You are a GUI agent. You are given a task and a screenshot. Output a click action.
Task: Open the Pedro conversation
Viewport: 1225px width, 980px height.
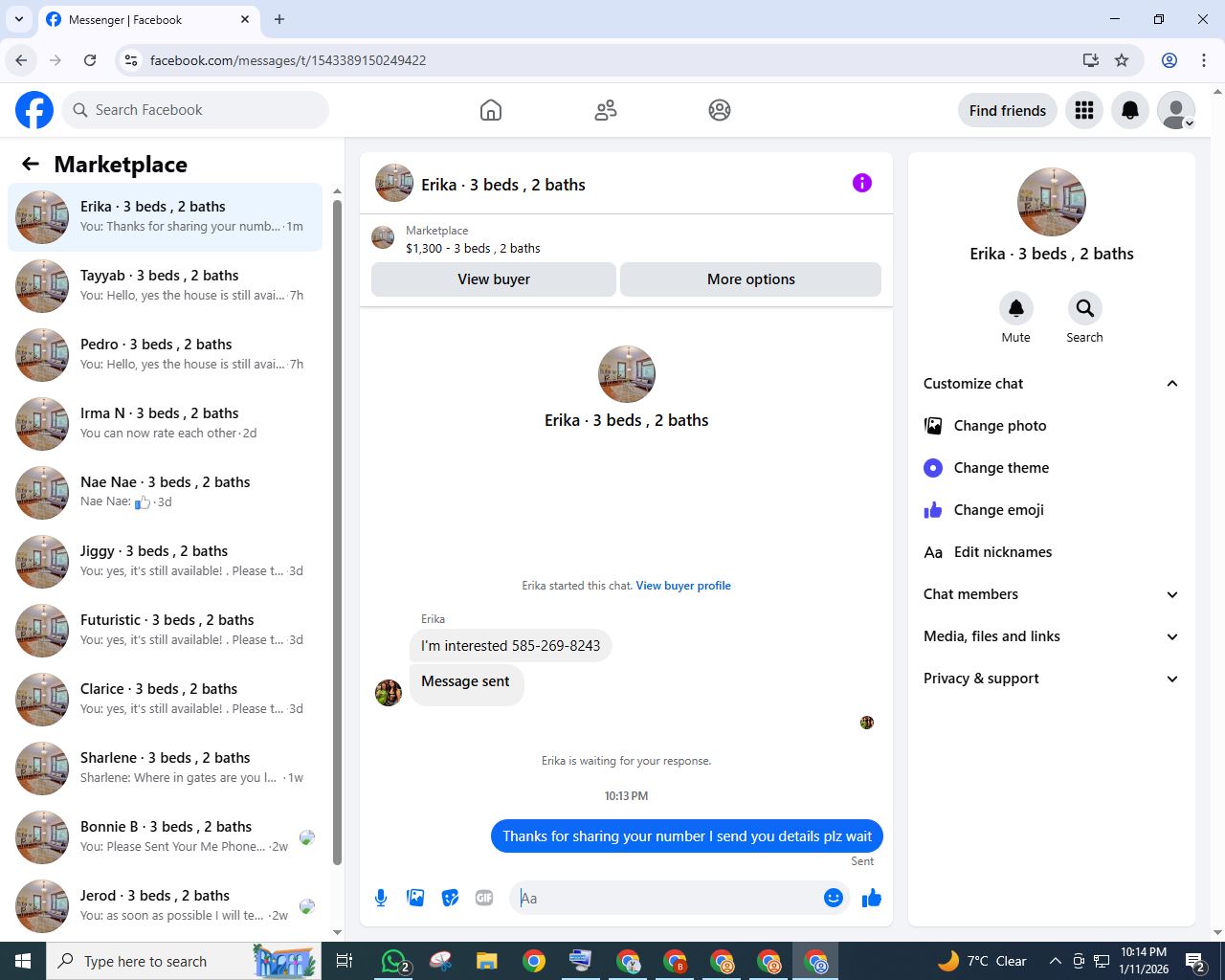tap(165, 355)
